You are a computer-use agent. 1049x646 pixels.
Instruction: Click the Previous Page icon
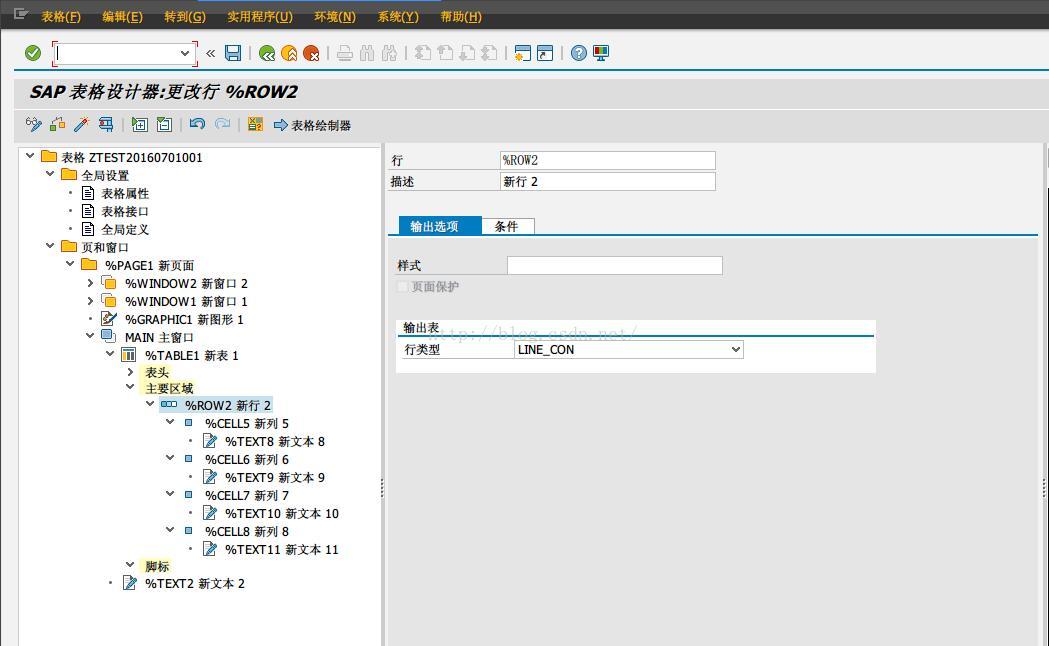[x=445, y=53]
